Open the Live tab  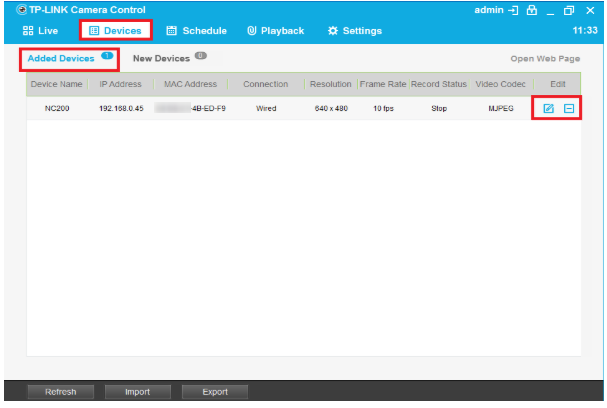[40, 31]
